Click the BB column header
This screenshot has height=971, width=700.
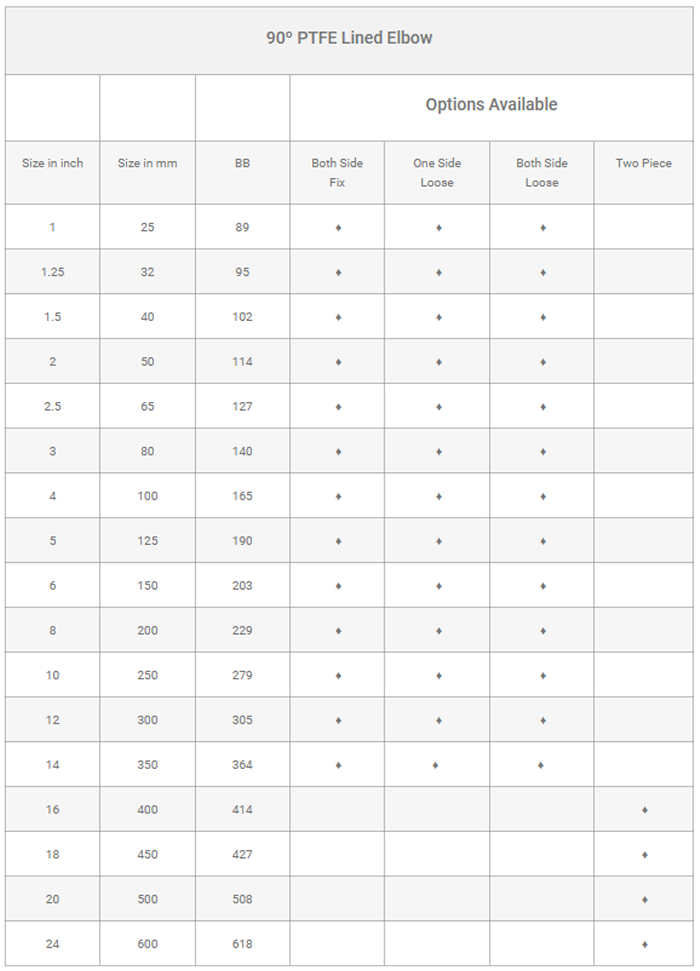pyautogui.click(x=242, y=163)
